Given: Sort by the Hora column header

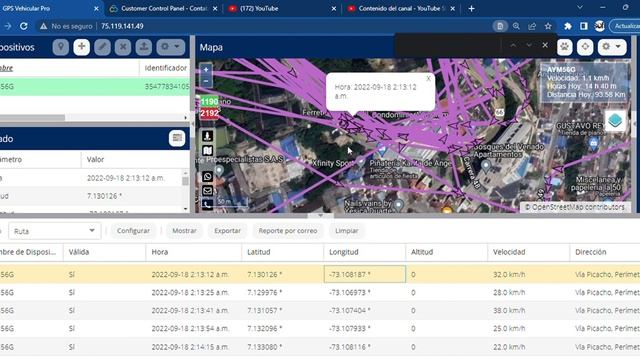Looking at the screenshot, I should [x=193, y=252].
